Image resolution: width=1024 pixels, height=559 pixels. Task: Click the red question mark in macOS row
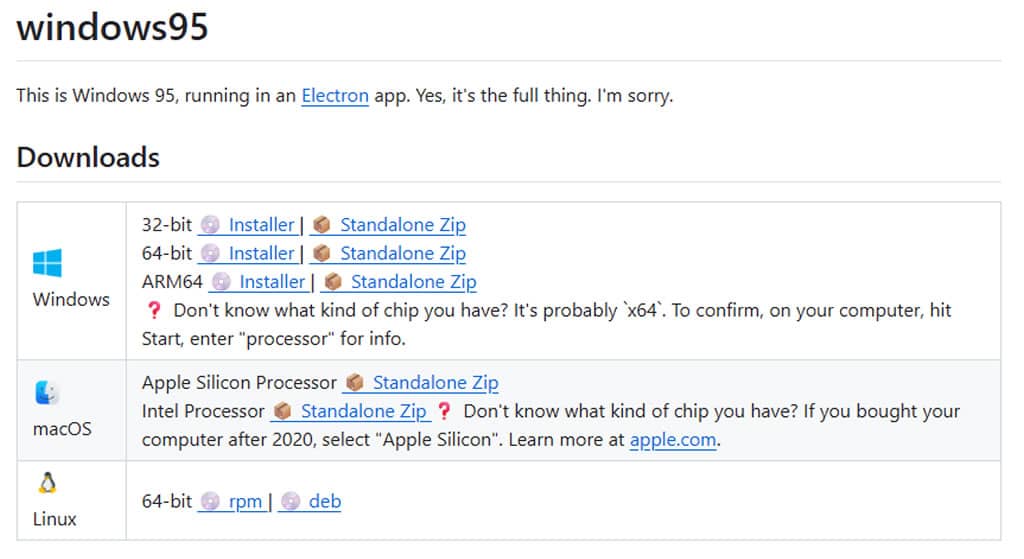(444, 411)
